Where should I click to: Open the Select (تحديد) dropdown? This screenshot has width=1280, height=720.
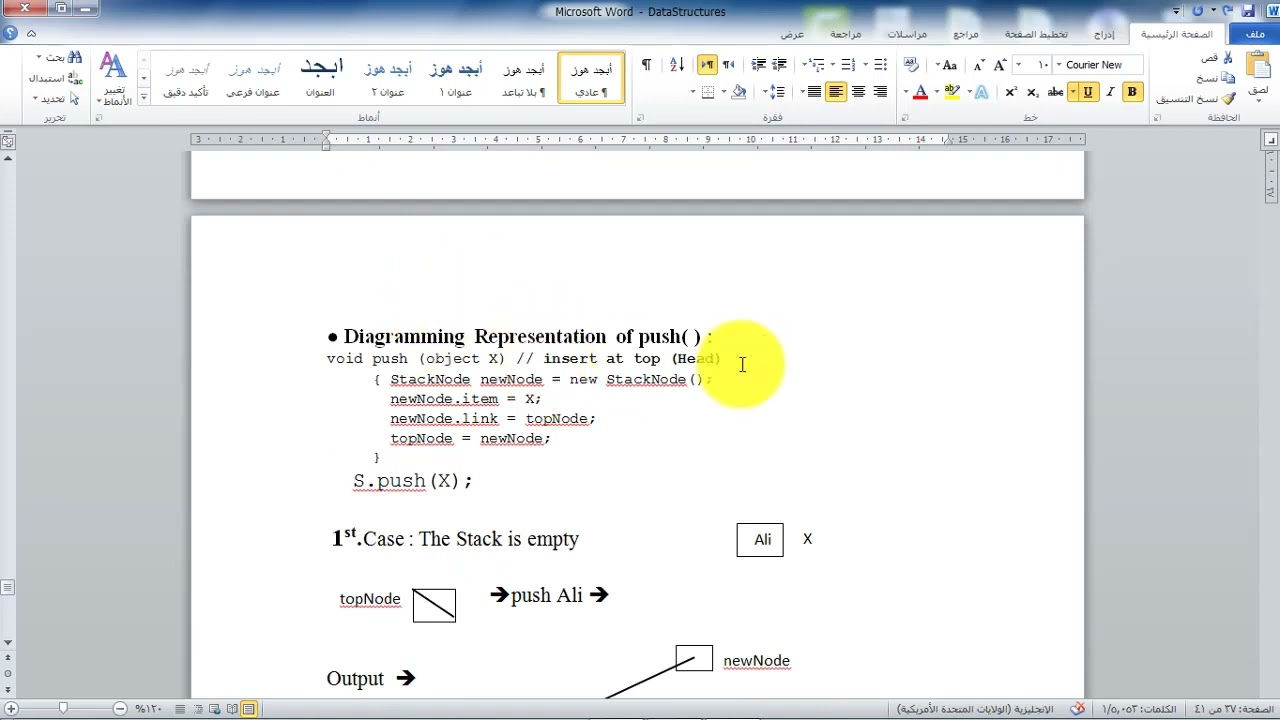tap(57, 99)
